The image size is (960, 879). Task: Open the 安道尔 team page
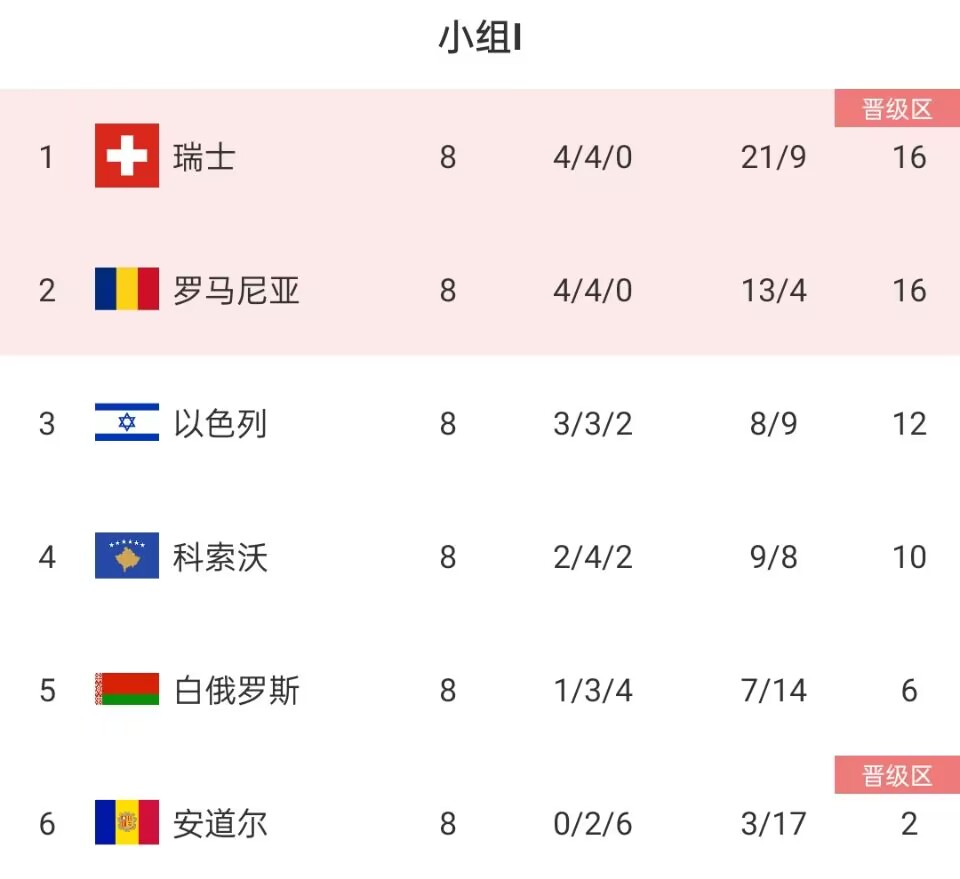(x=220, y=824)
